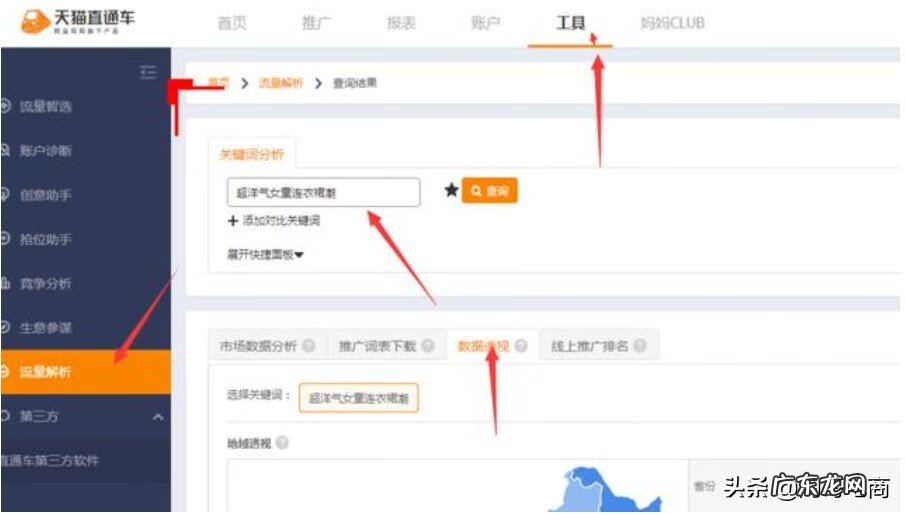905x514 pixels.
Task: Click the 查询结果 breadcrumb text
Action: pyautogui.click(x=355, y=83)
